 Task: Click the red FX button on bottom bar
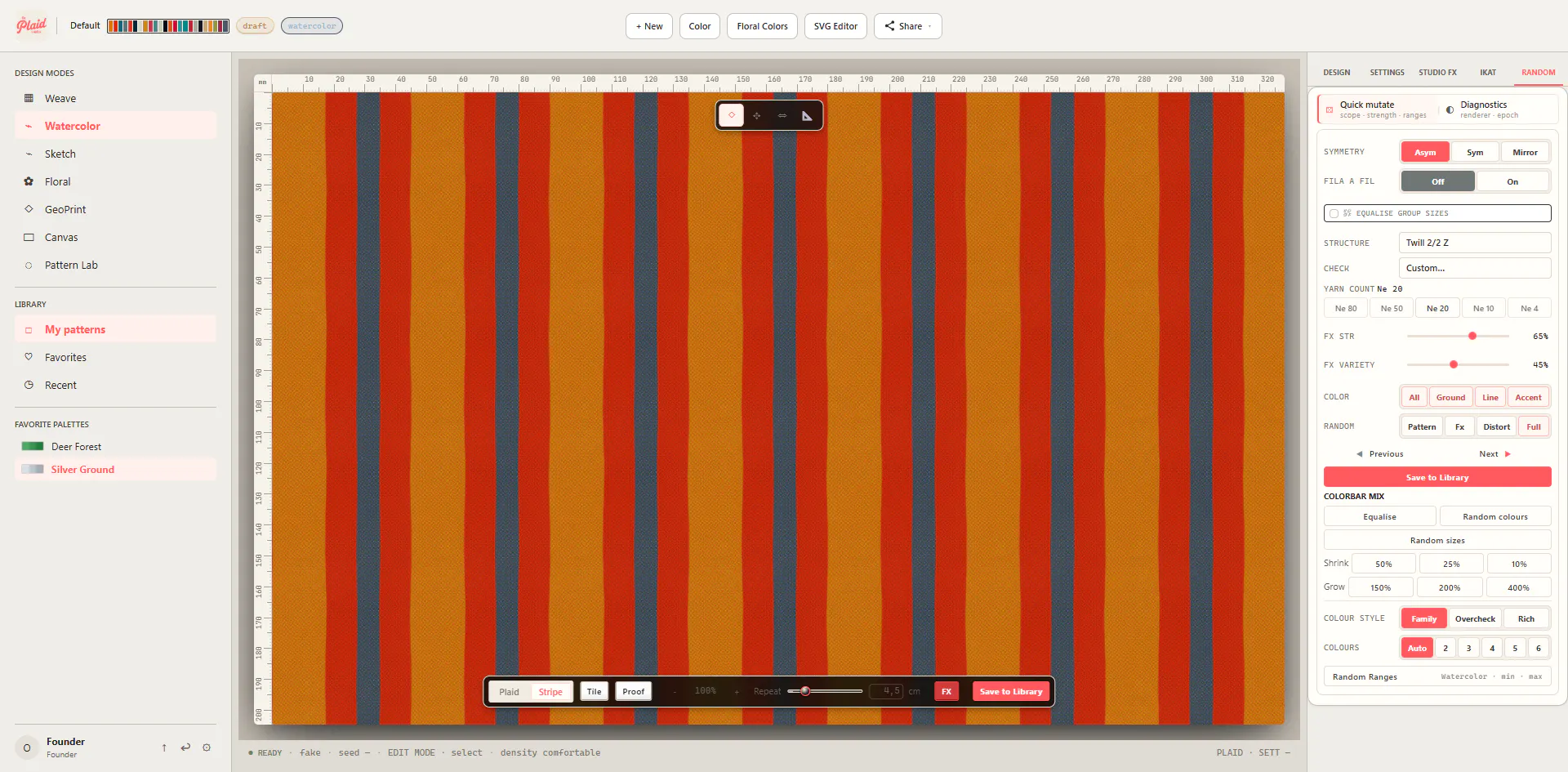point(947,692)
